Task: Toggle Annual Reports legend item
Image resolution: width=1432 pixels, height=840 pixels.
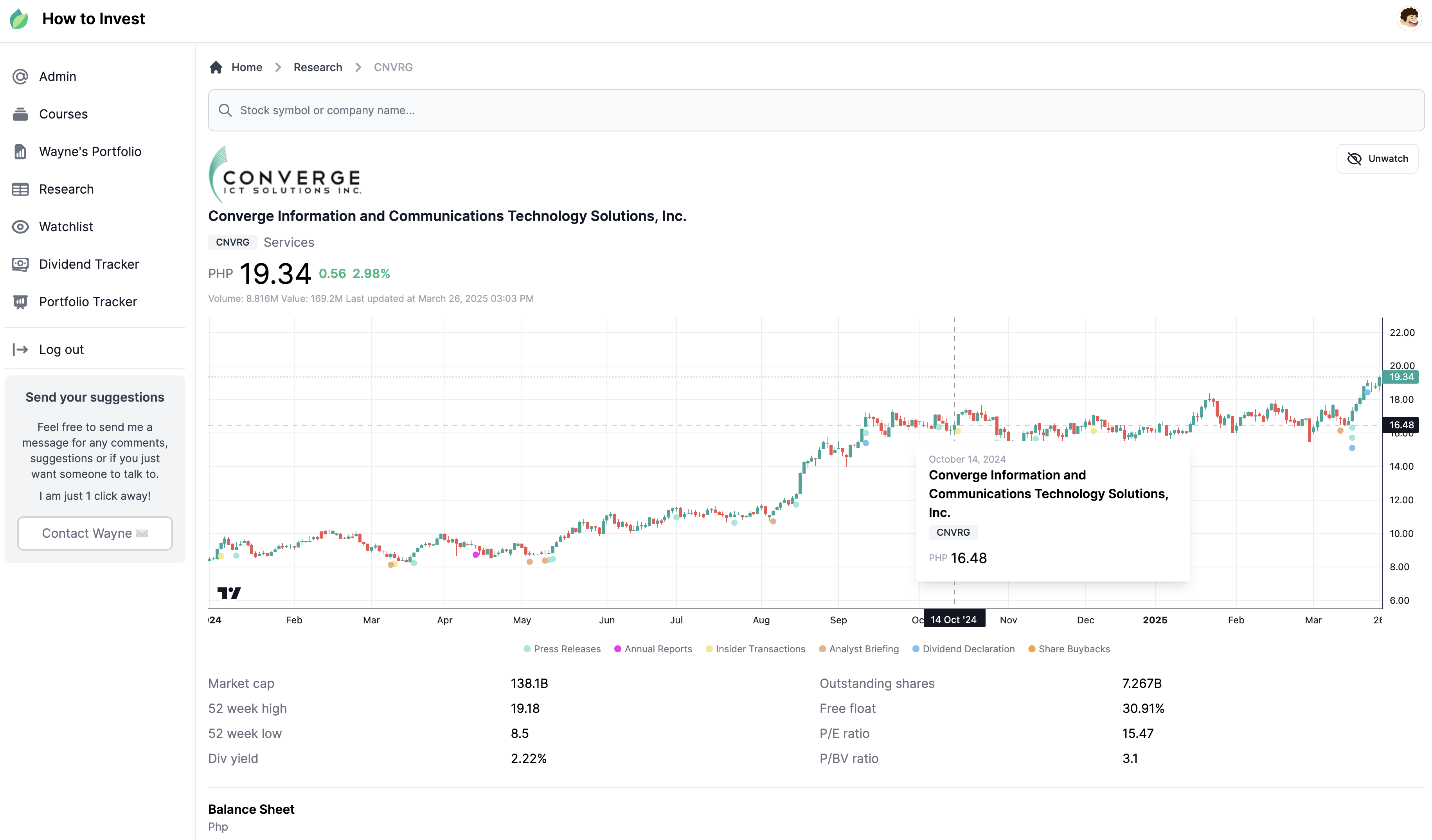Action: point(653,649)
